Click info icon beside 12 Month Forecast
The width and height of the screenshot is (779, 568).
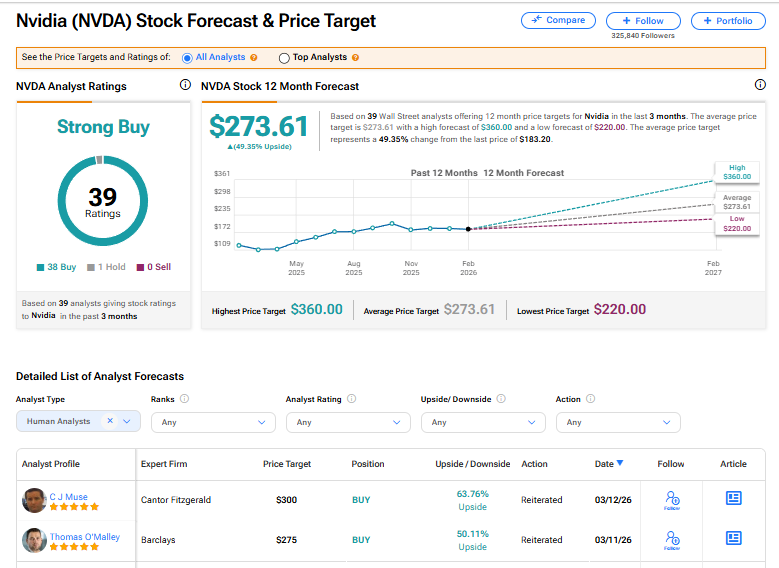click(759, 85)
